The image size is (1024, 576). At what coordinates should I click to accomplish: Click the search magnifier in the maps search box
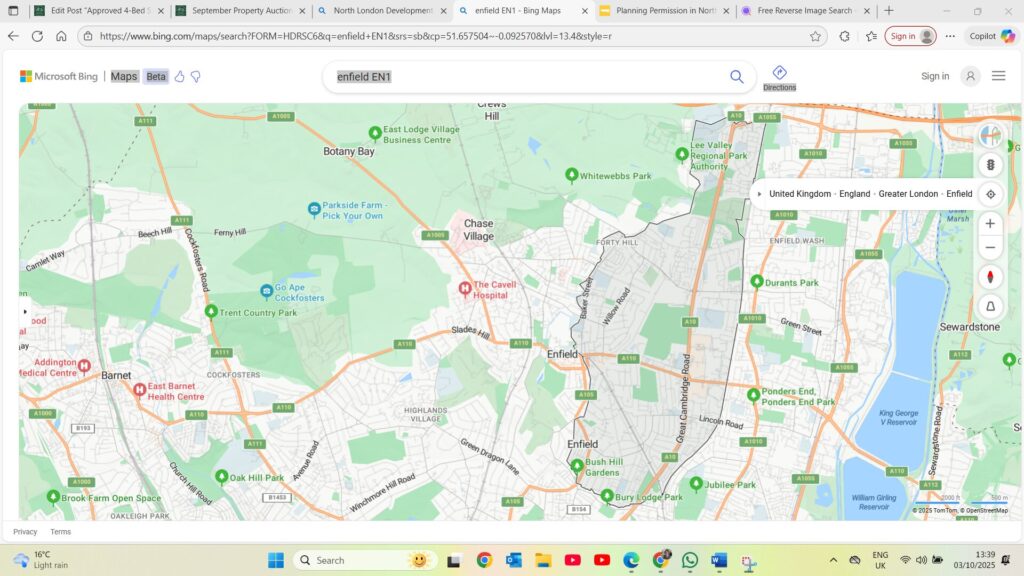pyautogui.click(x=736, y=76)
